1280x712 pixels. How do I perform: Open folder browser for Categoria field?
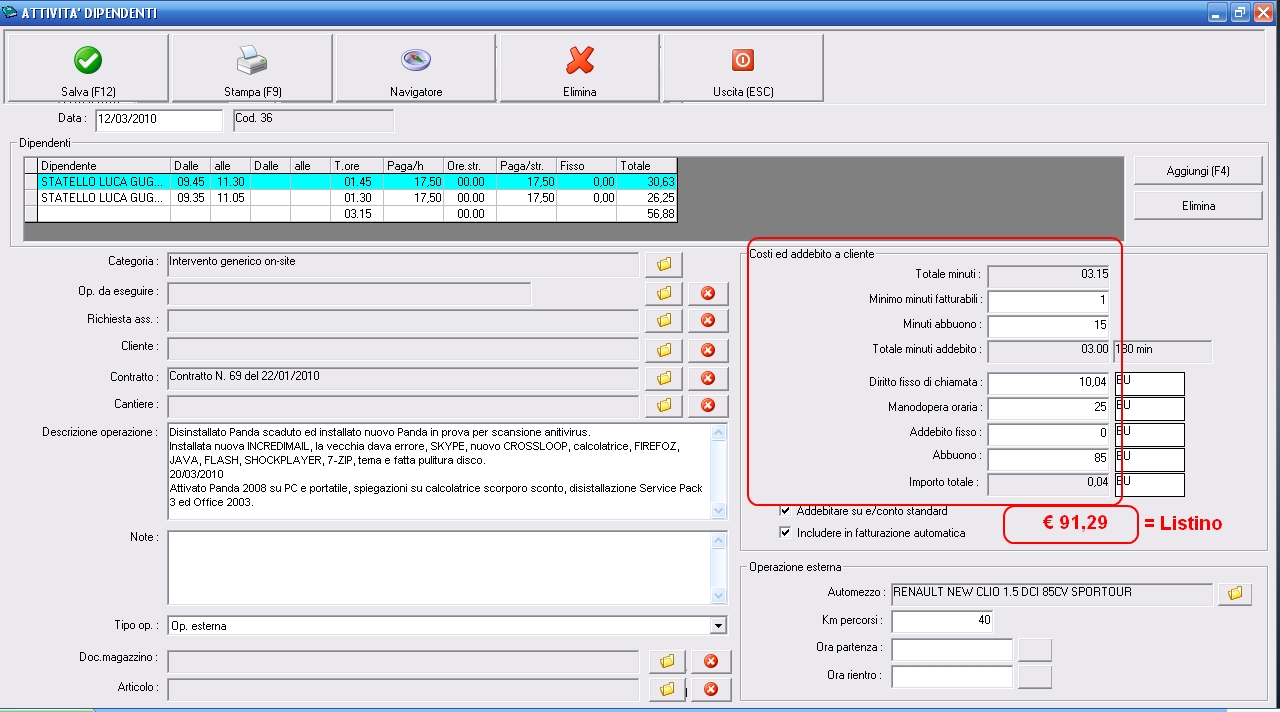click(663, 264)
